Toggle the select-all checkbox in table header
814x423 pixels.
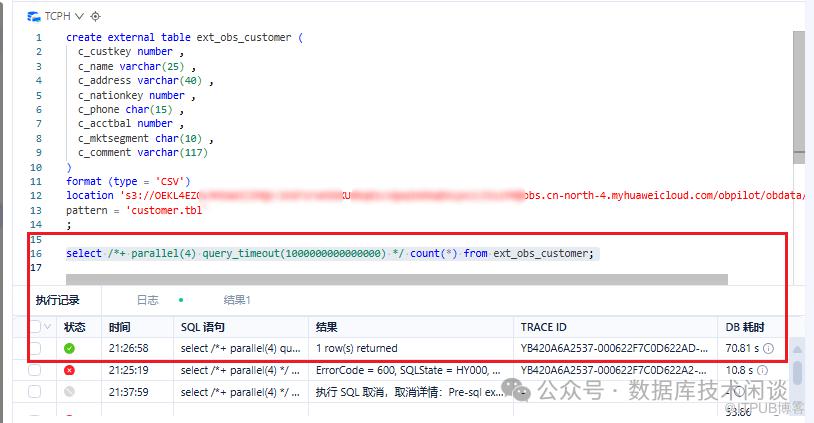[x=35, y=326]
